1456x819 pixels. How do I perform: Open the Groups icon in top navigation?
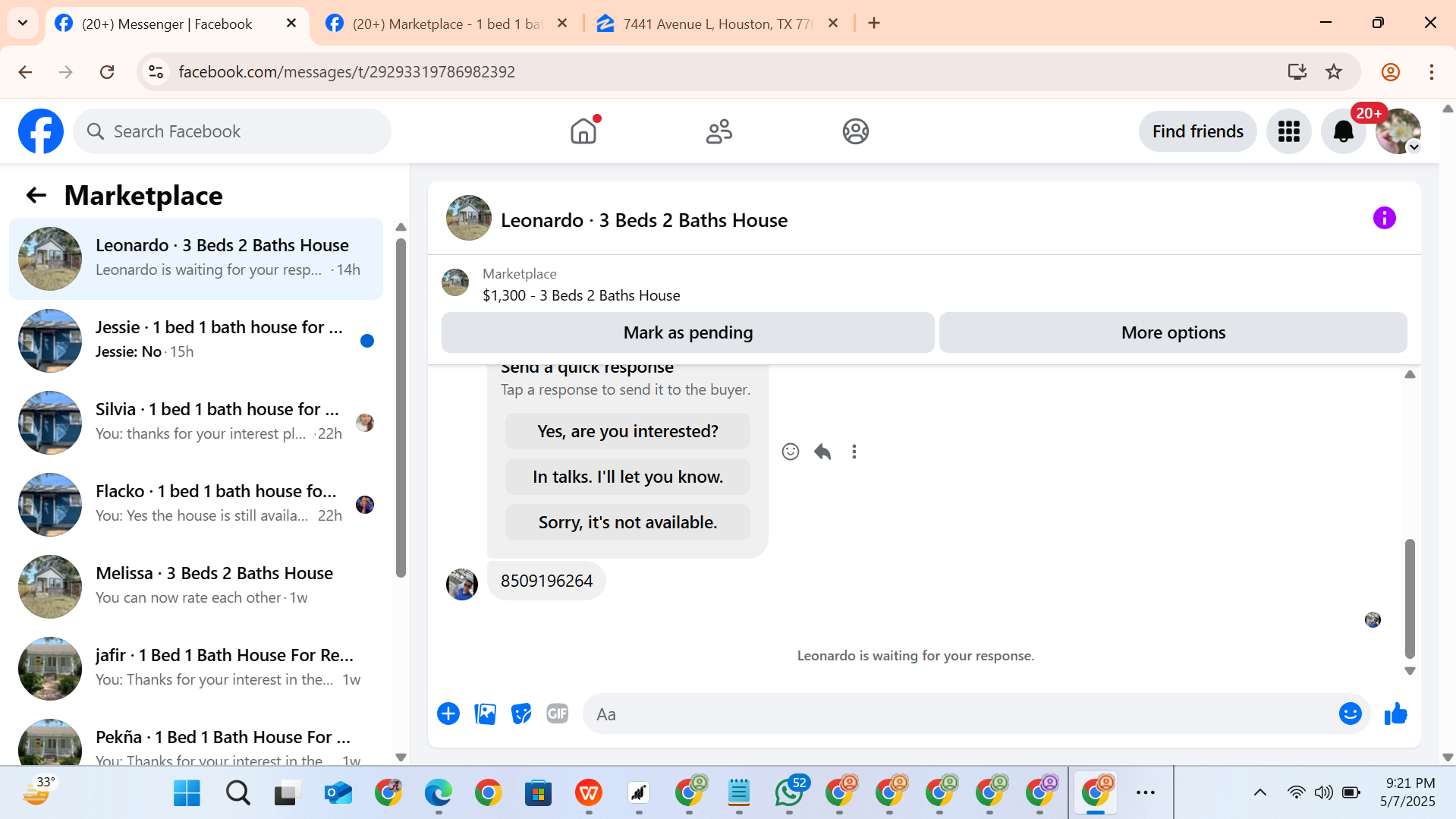point(855,131)
